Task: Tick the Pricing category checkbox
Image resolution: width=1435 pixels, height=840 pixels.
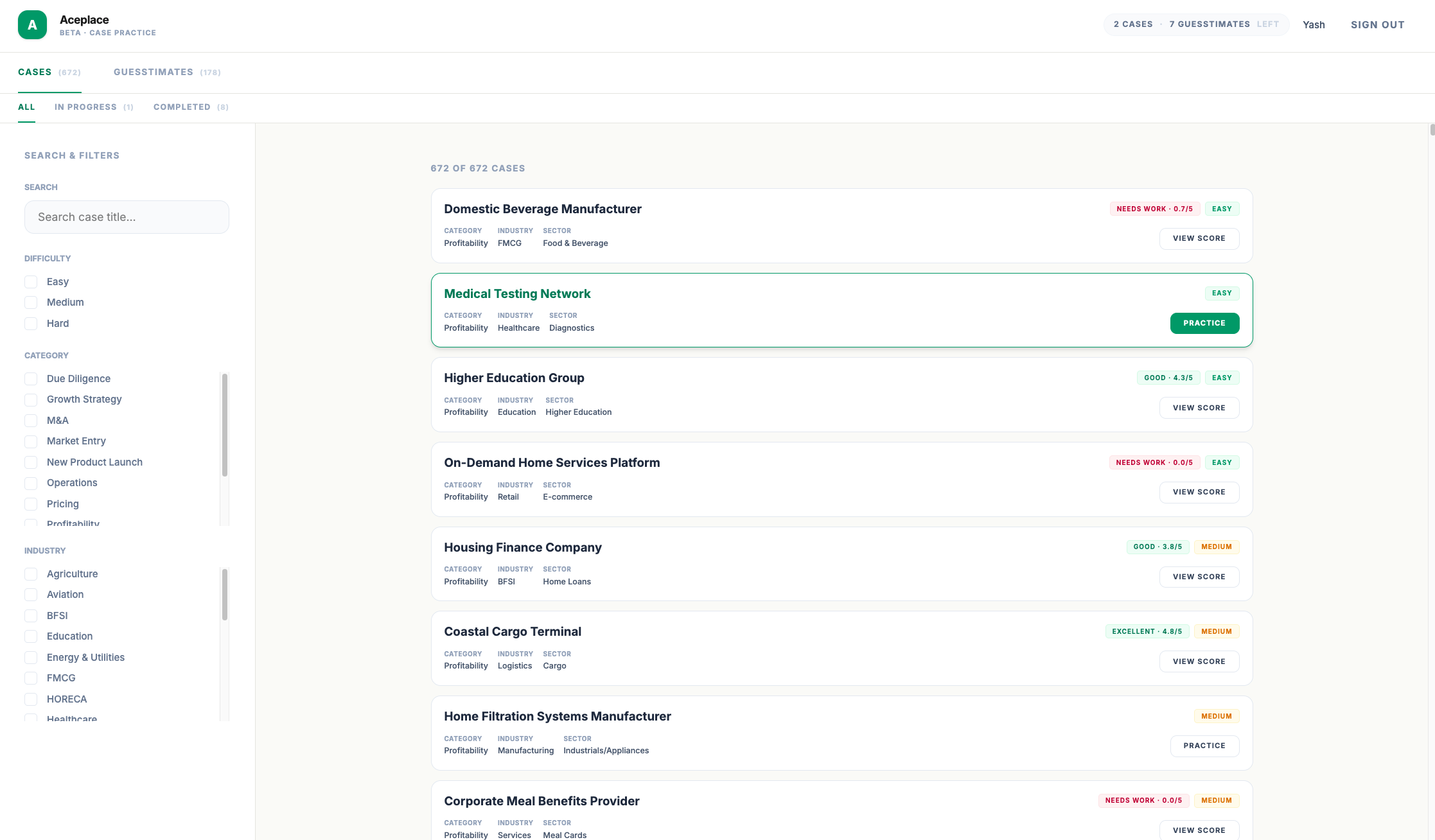Action: click(x=31, y=504)
